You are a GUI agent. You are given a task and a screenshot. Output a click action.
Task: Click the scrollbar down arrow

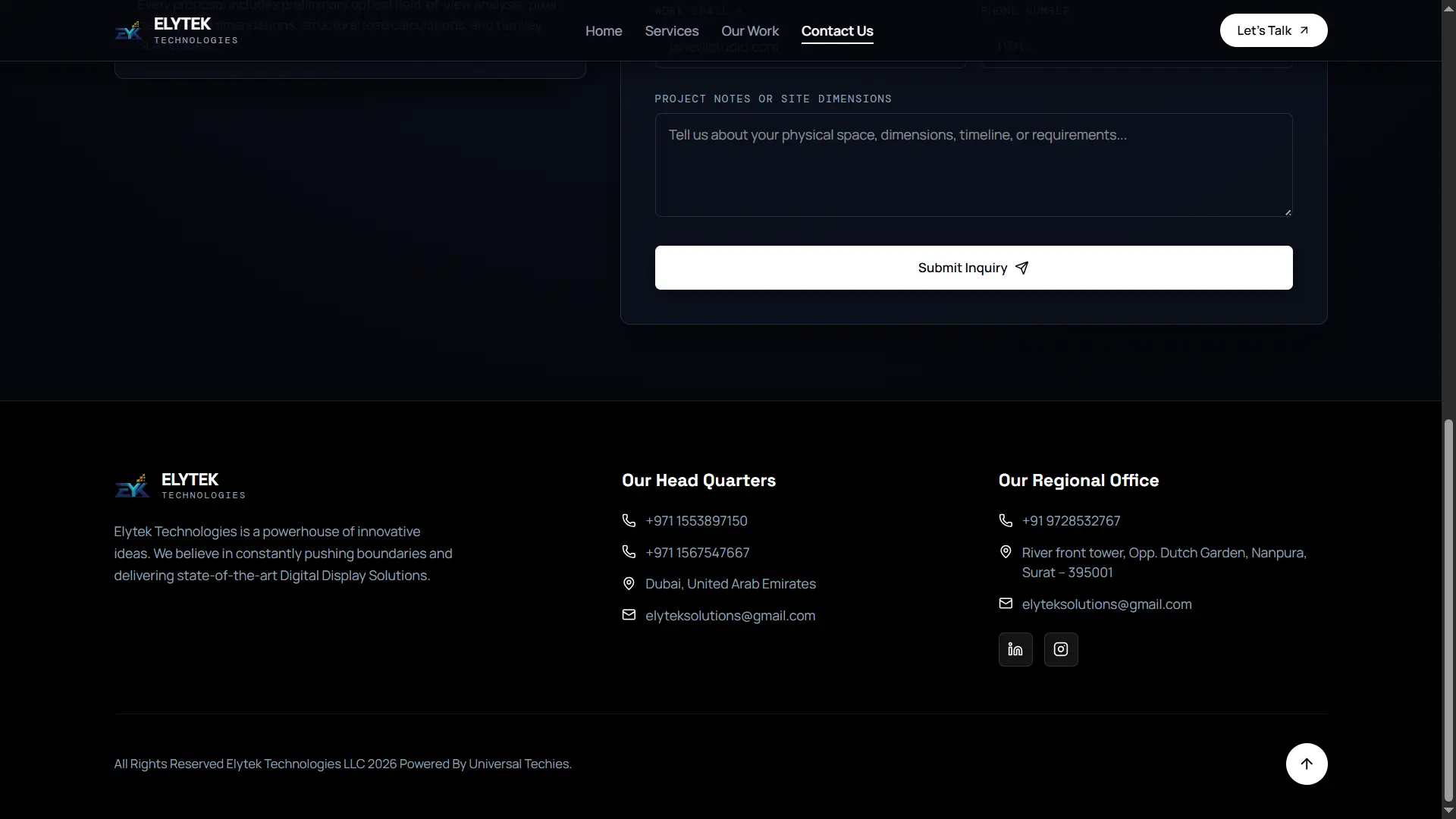tap(1448, 811)
